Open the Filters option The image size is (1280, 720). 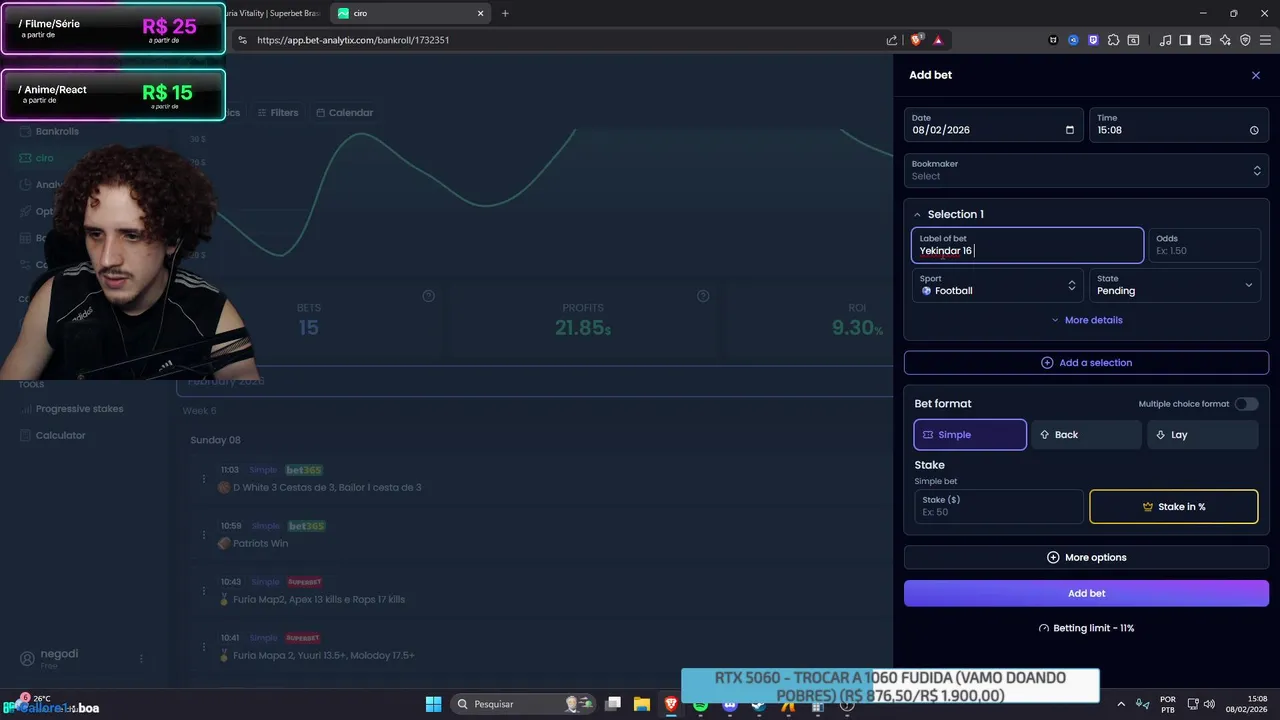pos(277,113)
